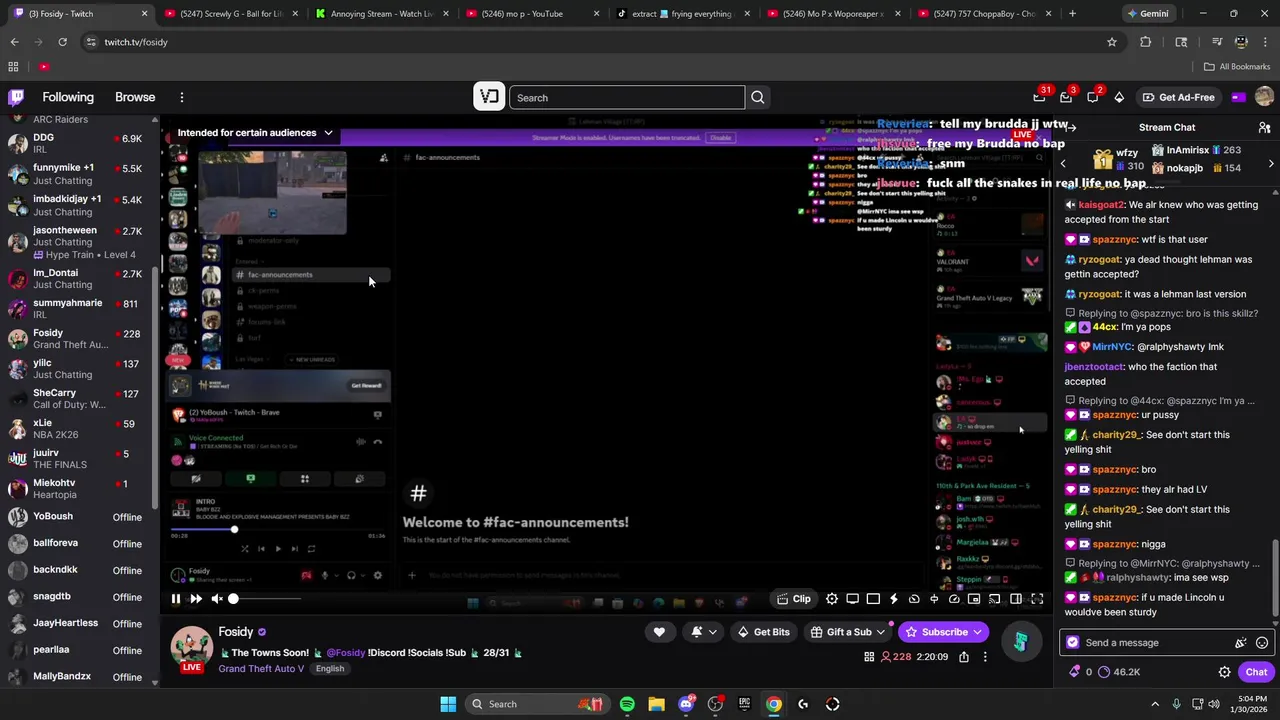Focus the Twitch search field
This screenshot has width=1280, height=720.
click(627, 97)
